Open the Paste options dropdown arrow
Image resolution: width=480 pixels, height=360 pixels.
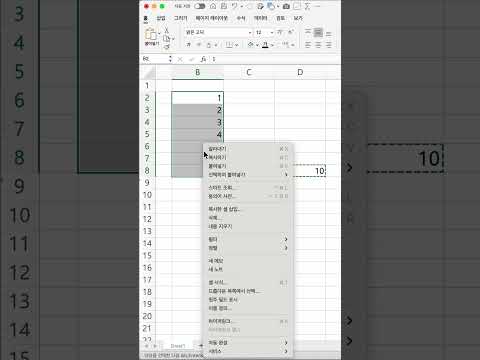(159, 33)
